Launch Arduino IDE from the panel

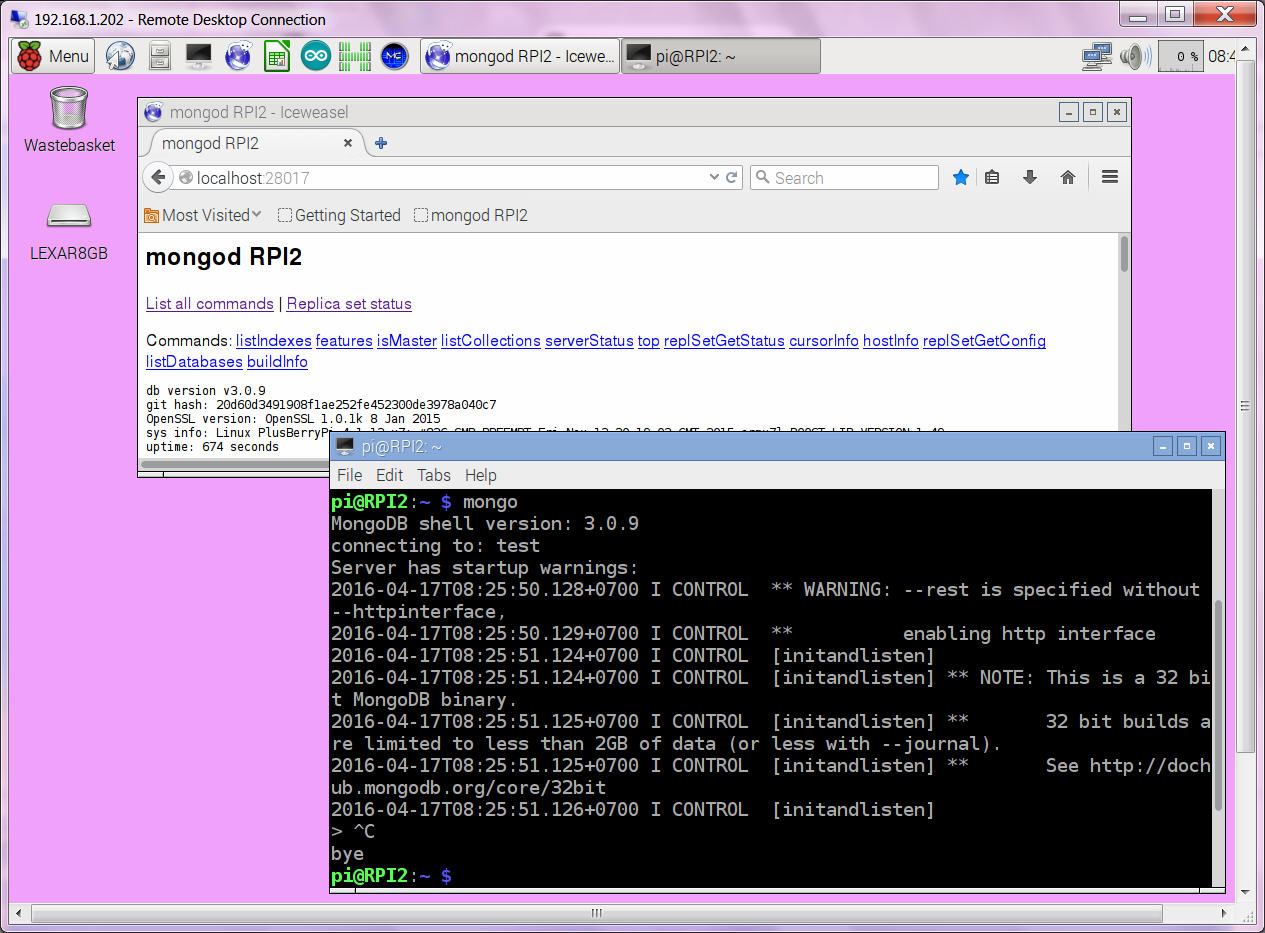pyautogui.click(x=316, y=56)
